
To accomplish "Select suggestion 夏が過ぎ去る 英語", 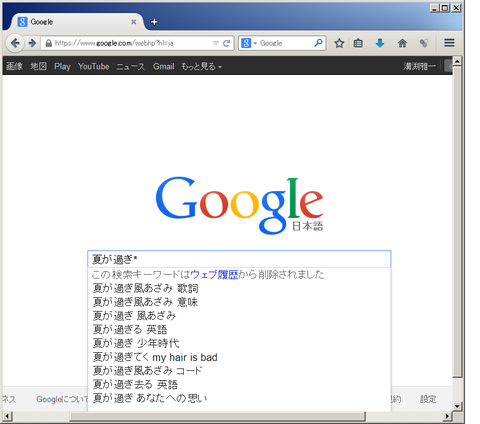I will tap(239, 384).
